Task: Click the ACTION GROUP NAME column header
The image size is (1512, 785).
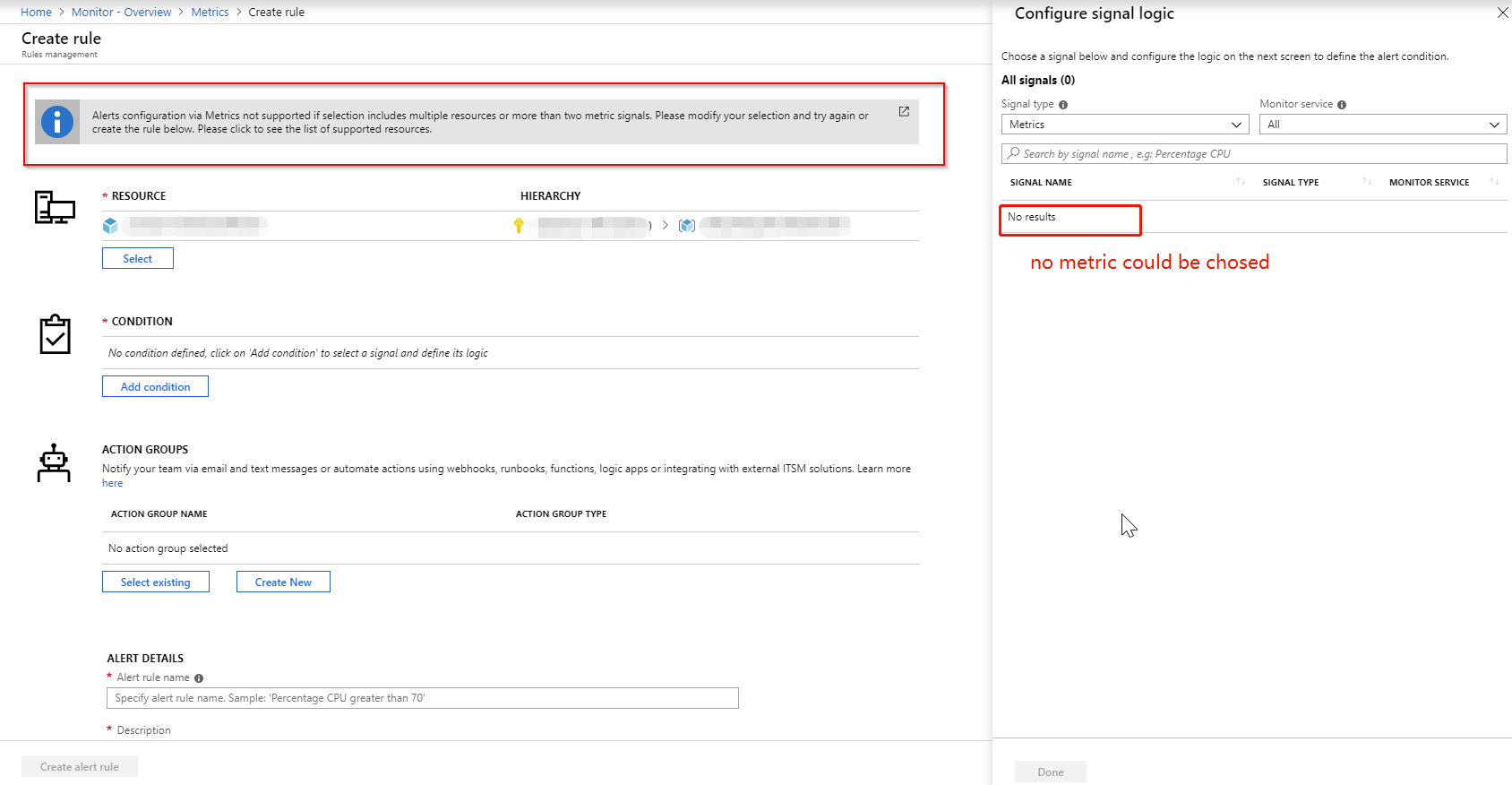Action: (159, 514)
